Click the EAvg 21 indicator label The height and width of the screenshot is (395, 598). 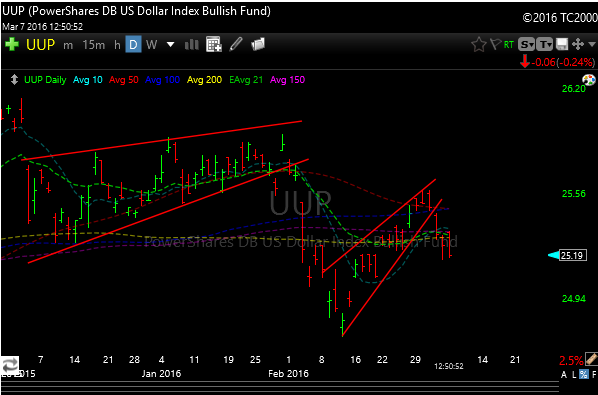point(246,80)
